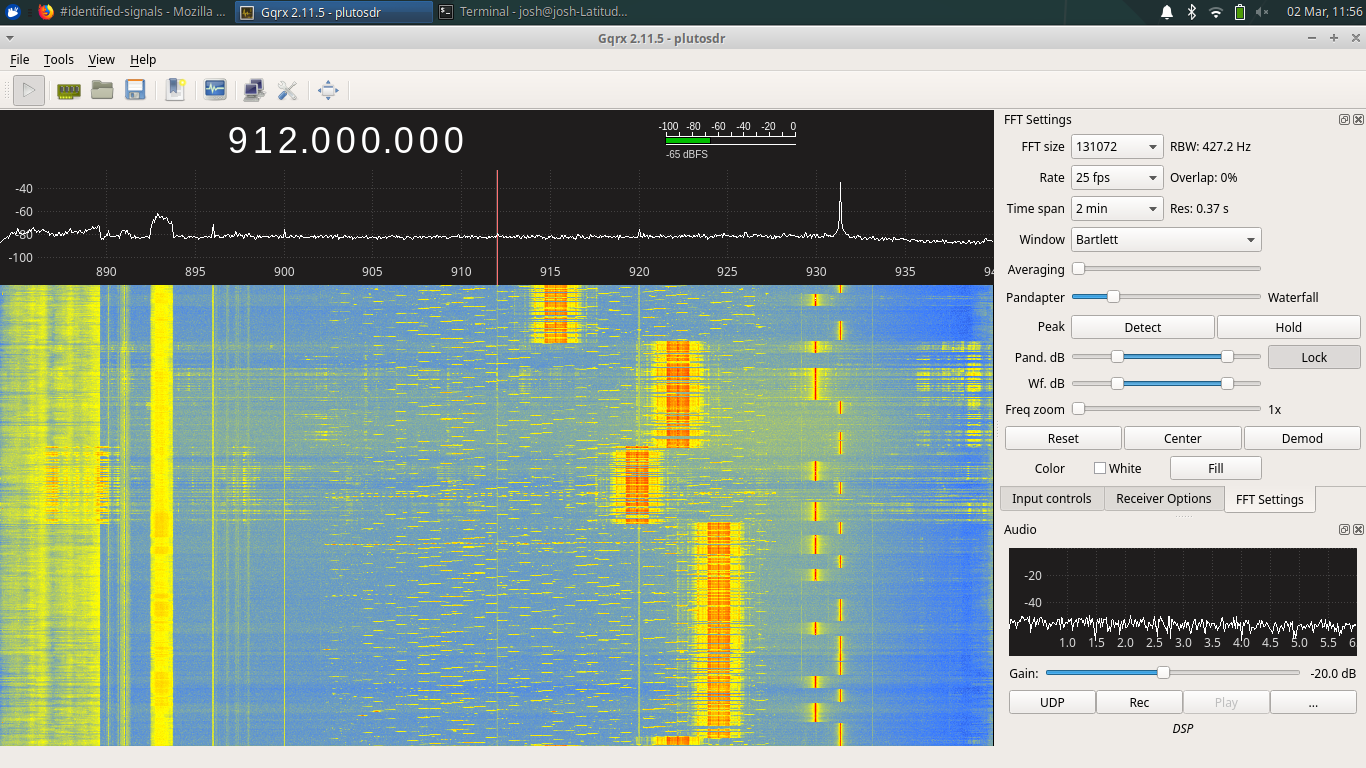
Task: Switch to the Terminal taskbar window
Action: tap(534, 12)
